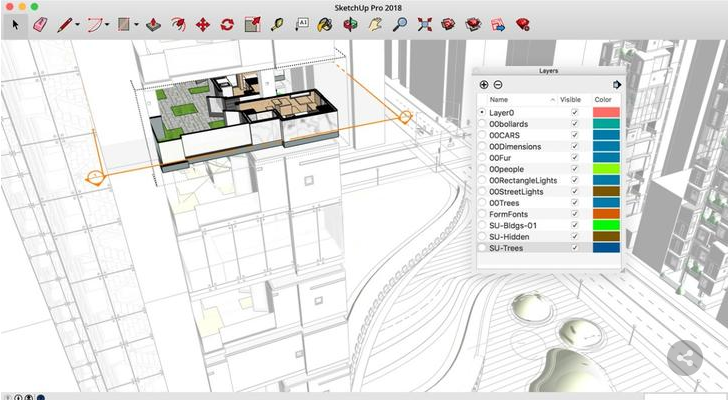Screen dimensions: 728x400
Task: Select the Zoom magnifier tool
Action: (400, 24)
